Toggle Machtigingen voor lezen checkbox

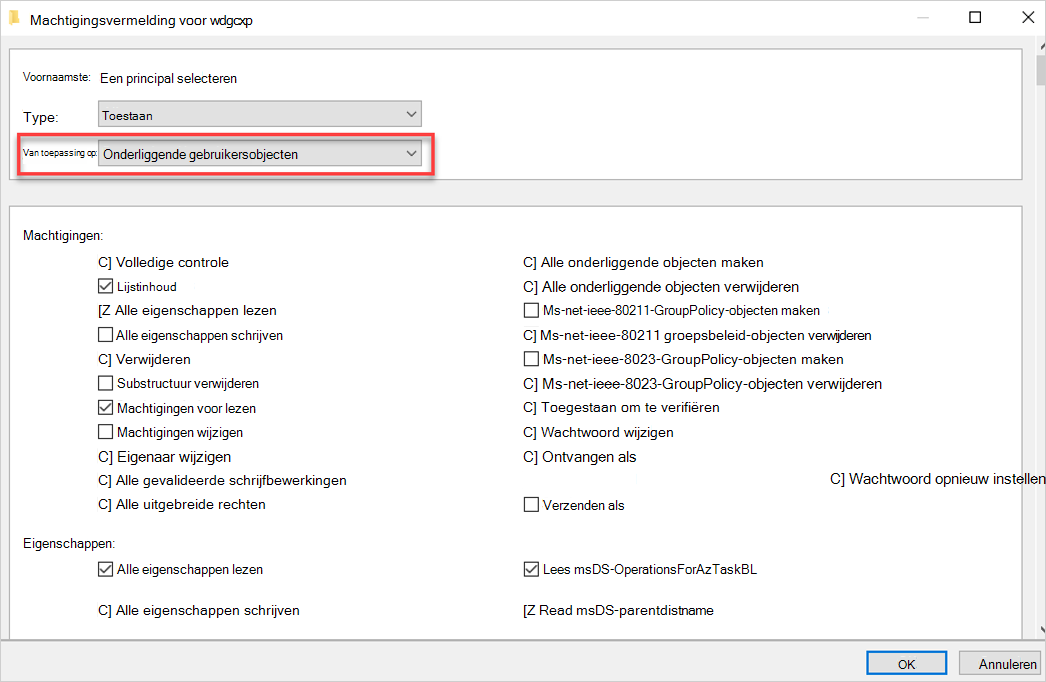(105, 407)
